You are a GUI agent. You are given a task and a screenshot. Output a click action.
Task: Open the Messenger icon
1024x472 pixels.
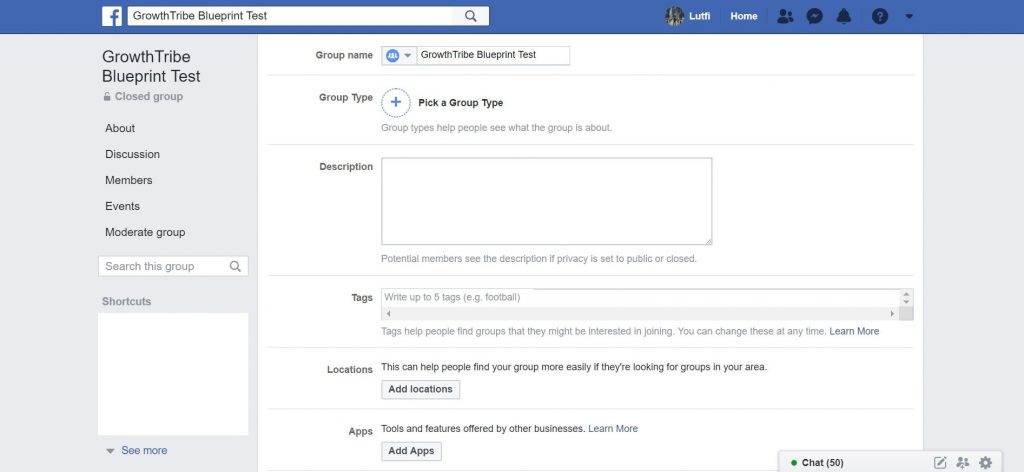pyautogui.click(x=814, y=16)
